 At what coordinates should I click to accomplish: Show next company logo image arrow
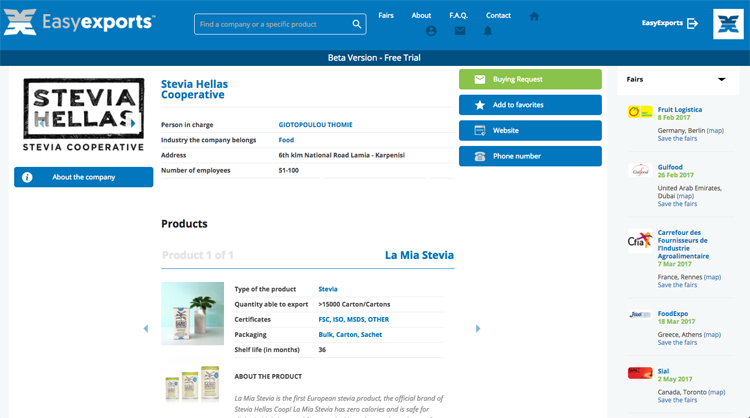(133, 123)
